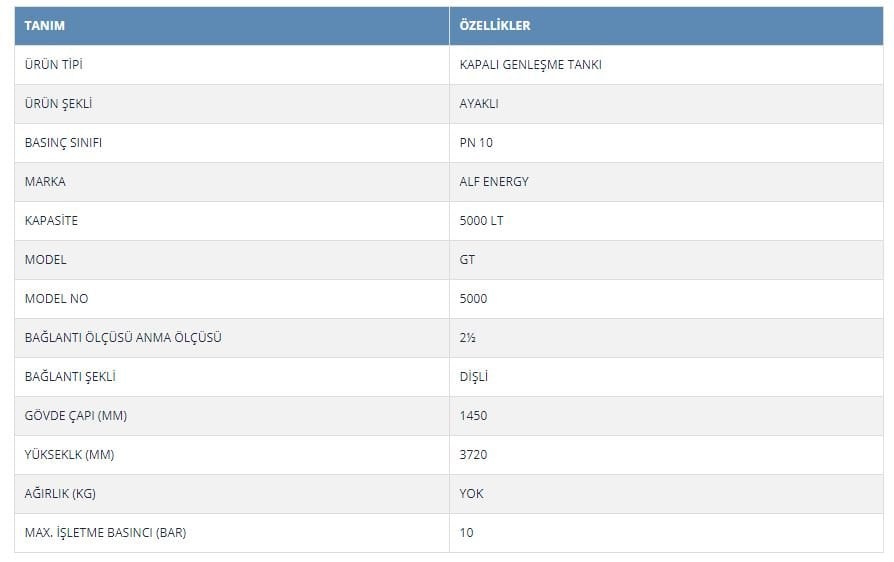Select the BAĞLANTI ÖLÇÜSÜ ANMA ÖLÇÜSÜ label

(123, 337)
